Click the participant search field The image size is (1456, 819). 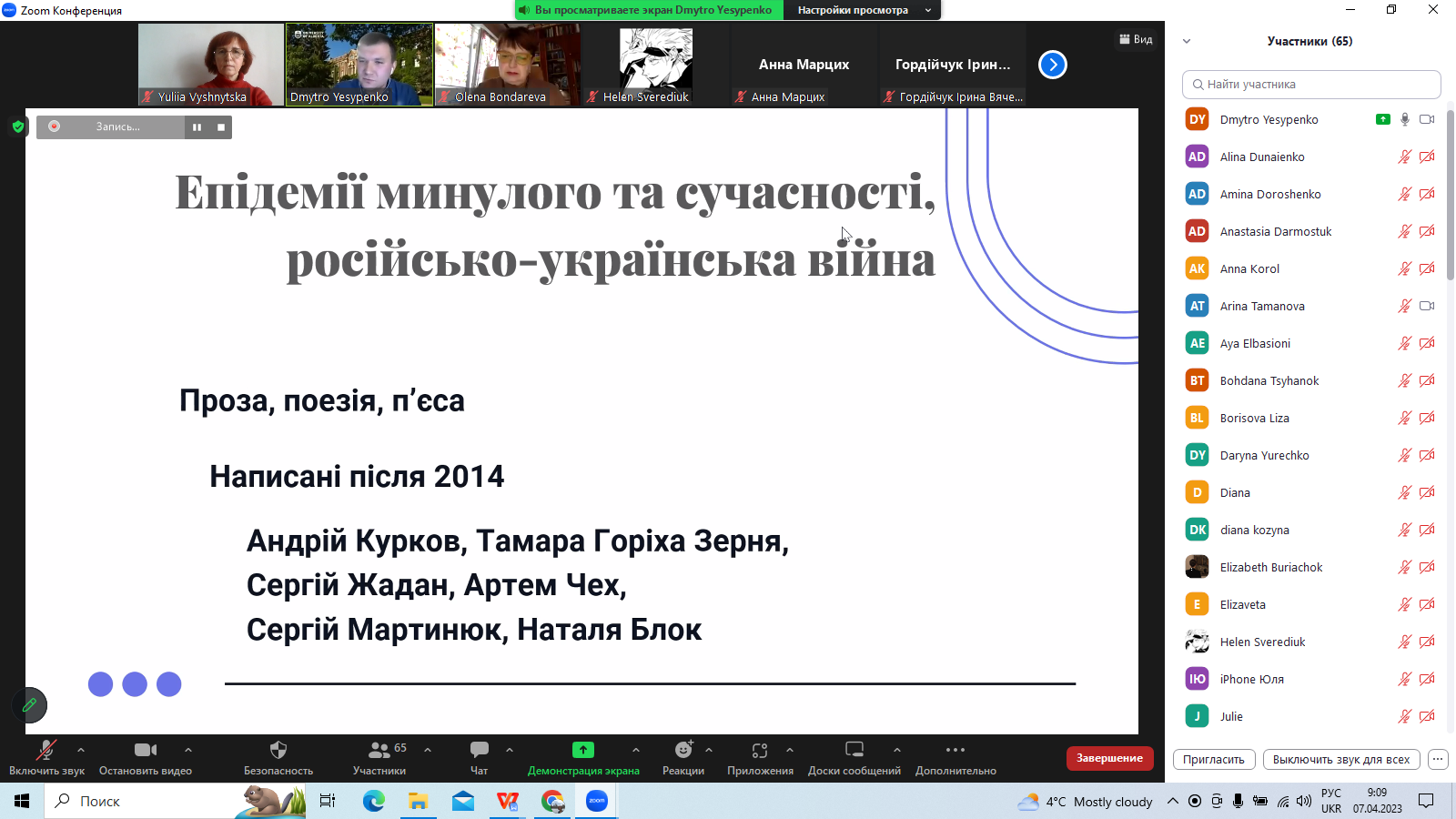tap(1311, 85)
